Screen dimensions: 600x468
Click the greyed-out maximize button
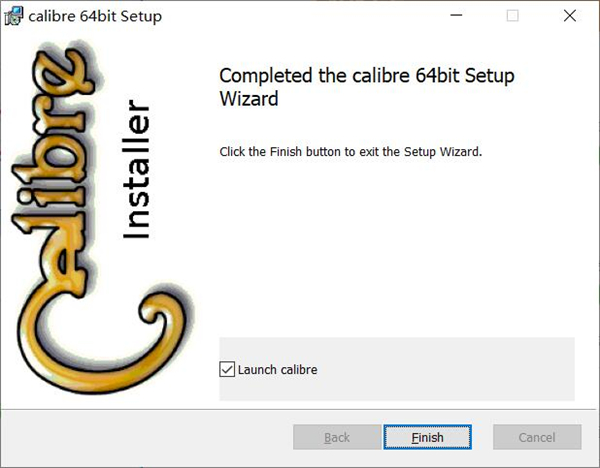pyautogui.click(x=512, y=16)
